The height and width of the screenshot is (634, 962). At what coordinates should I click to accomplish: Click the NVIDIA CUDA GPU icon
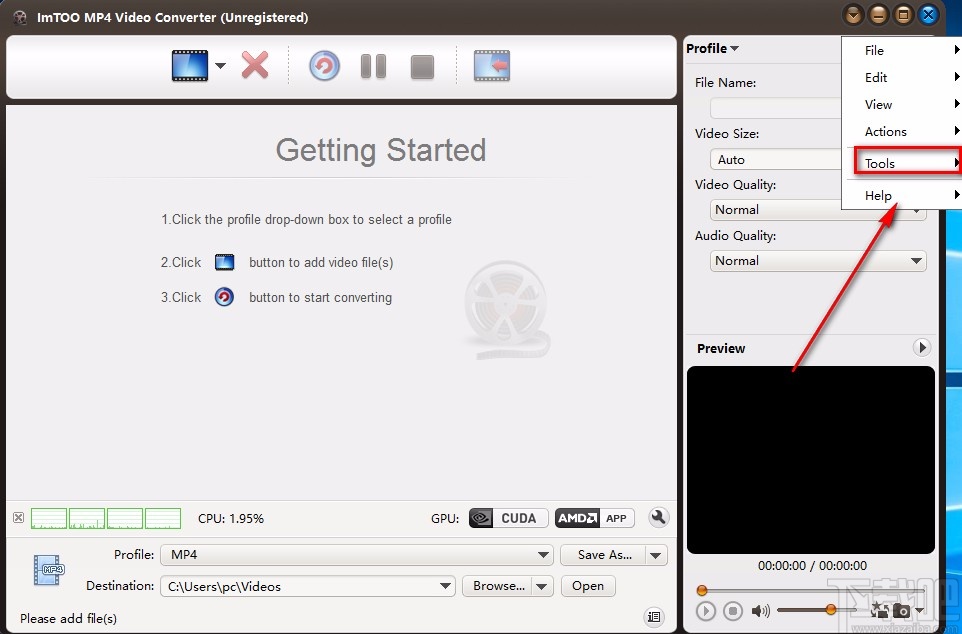coord(505,518)
